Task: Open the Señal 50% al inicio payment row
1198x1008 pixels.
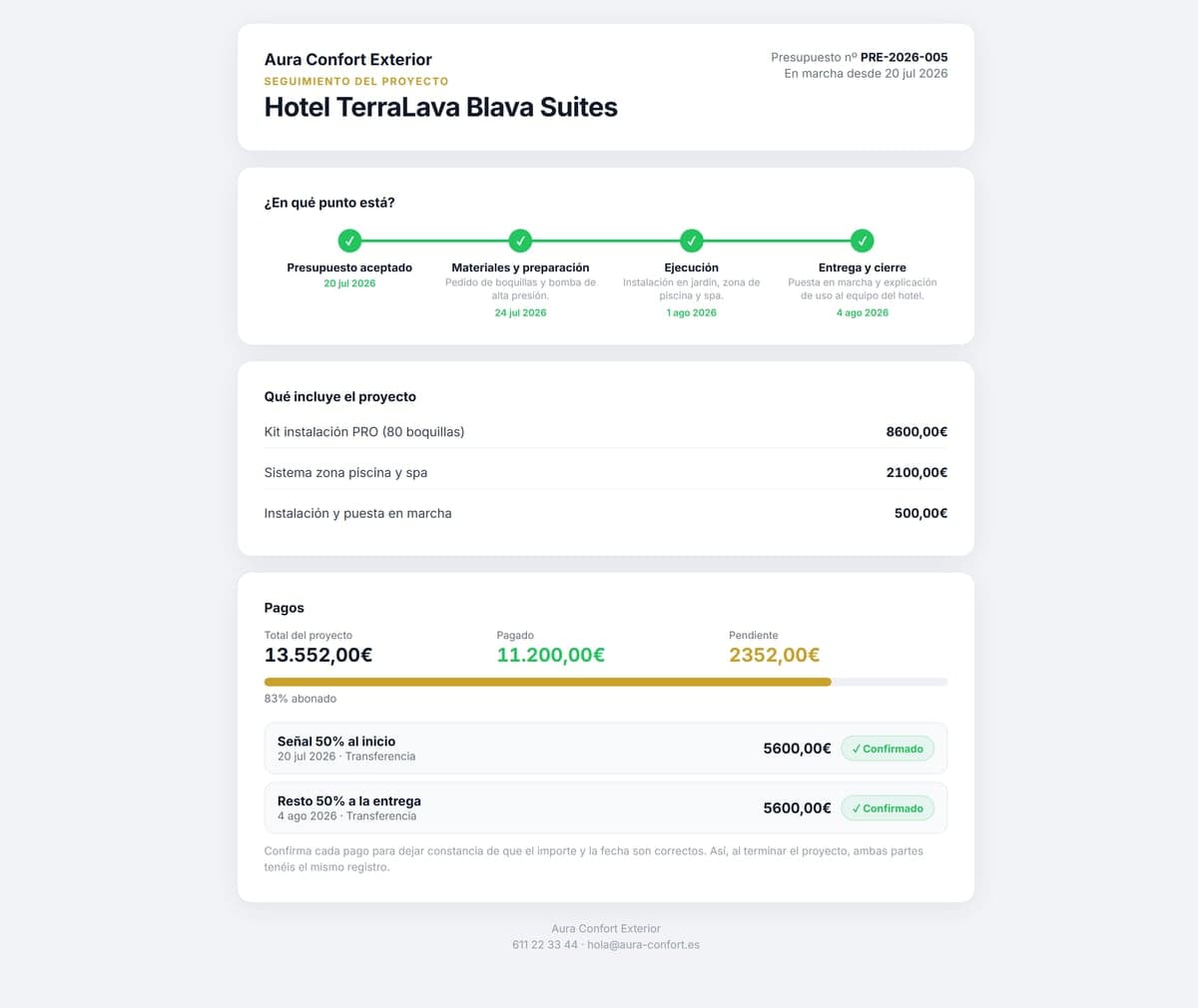Action: [606, 749]
